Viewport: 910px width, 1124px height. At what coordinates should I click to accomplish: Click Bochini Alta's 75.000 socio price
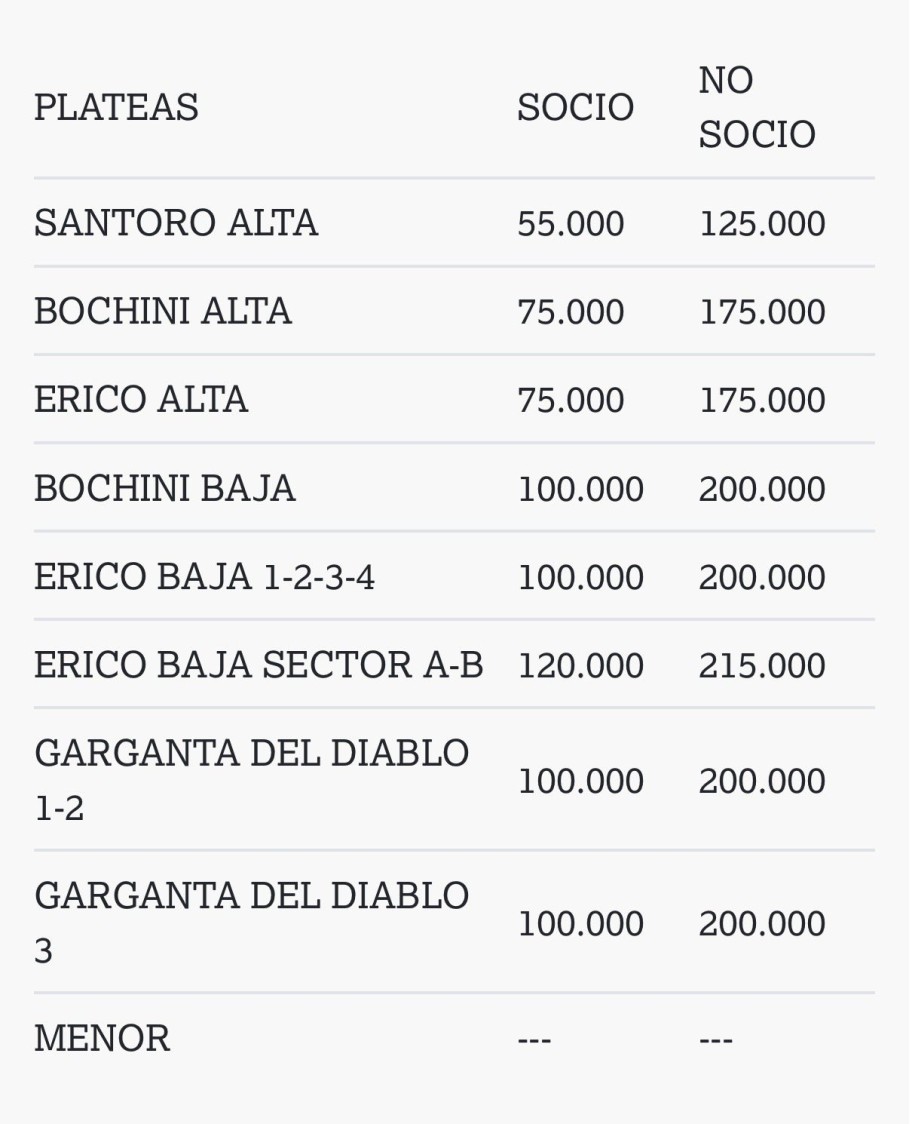click(x=570, y=312)
